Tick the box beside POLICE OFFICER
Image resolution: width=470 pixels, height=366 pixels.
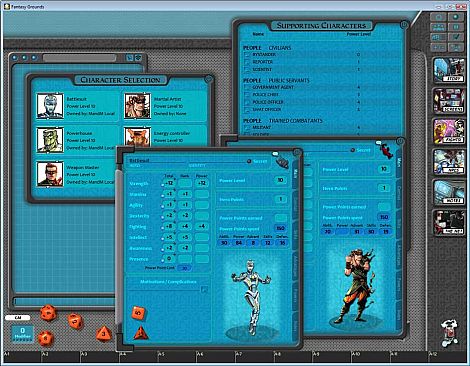click(247, 102)
